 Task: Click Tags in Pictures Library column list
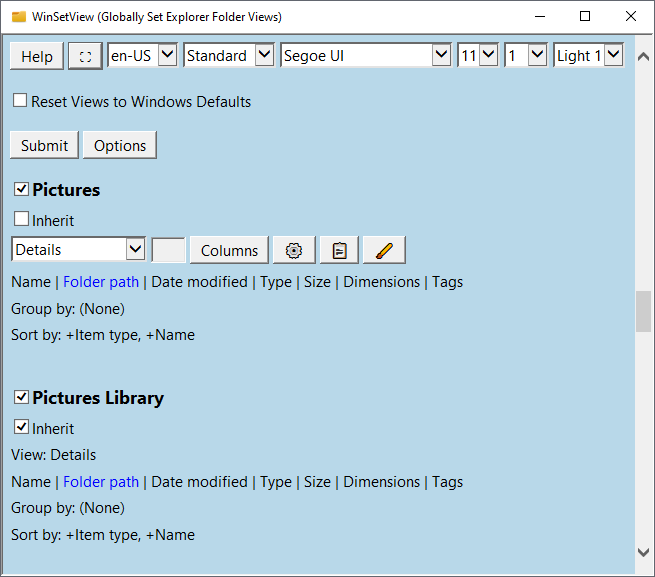click(447, 482)
